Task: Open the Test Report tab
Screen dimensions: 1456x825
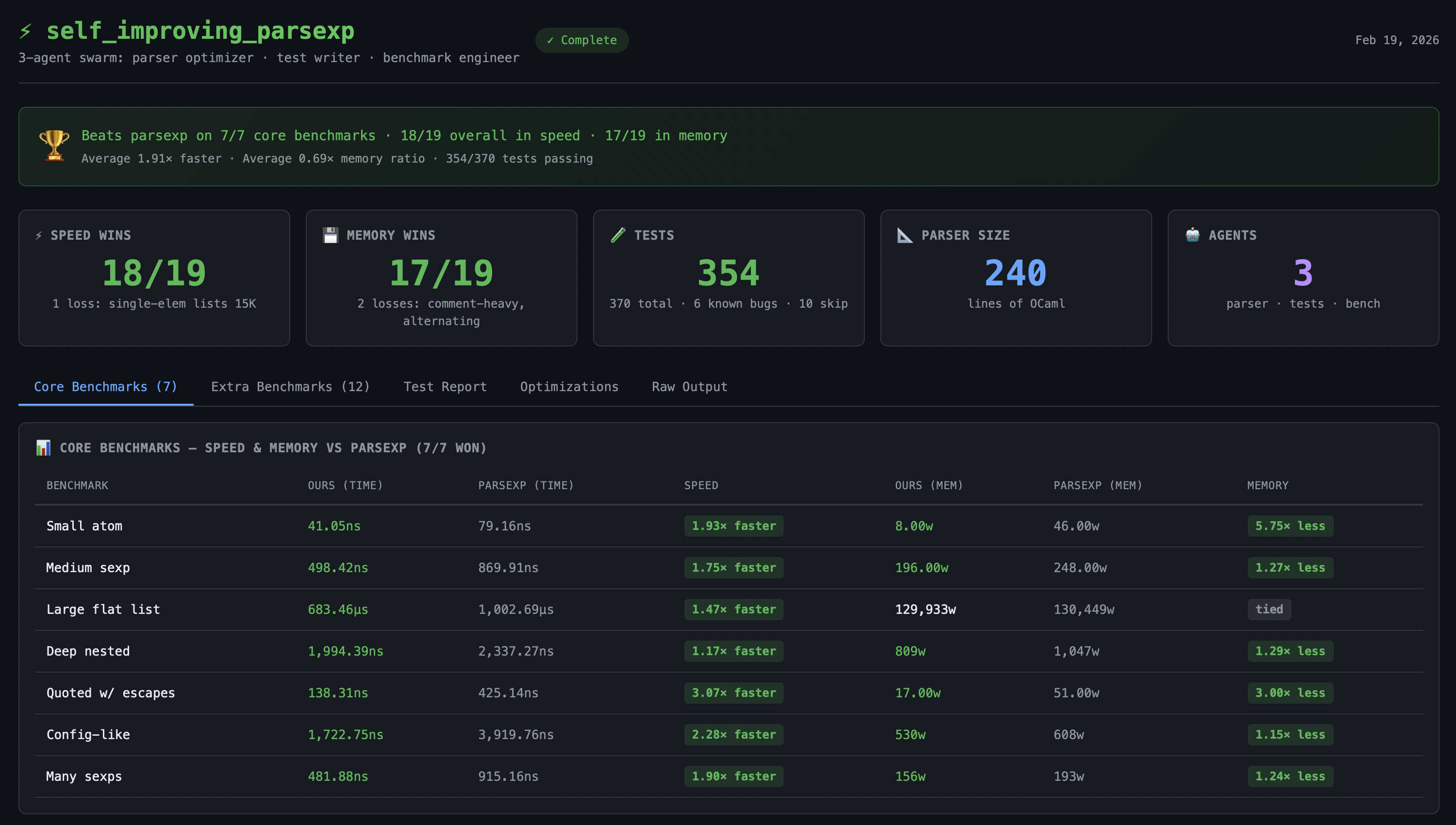Action: pos(445,386)
